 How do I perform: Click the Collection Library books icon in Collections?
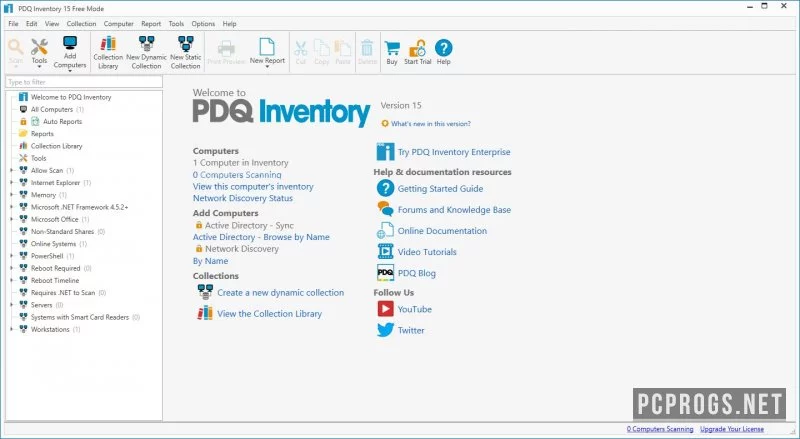coord(205,313)
